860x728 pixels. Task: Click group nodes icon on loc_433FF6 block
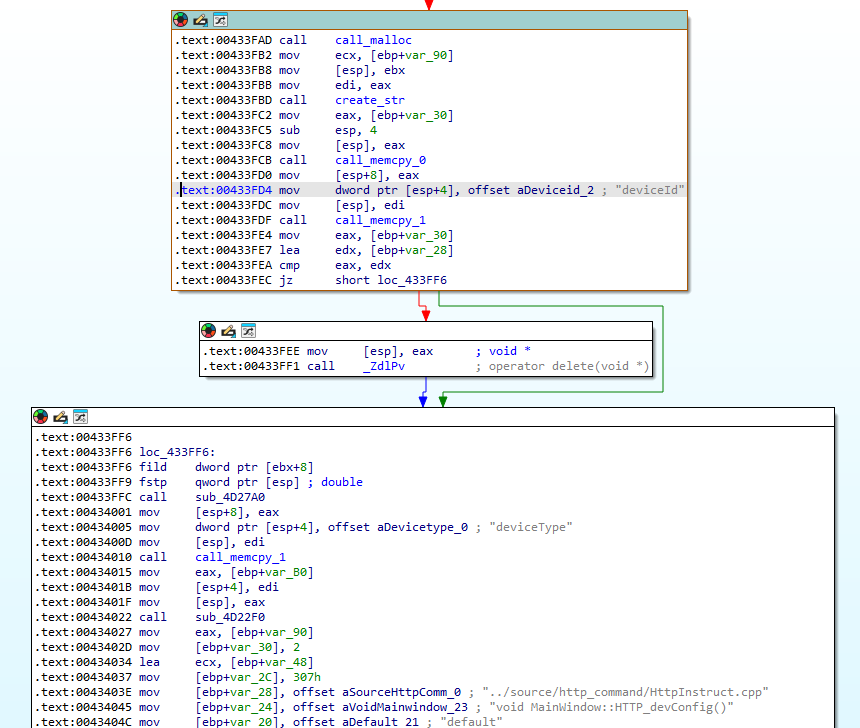[80, 417]
